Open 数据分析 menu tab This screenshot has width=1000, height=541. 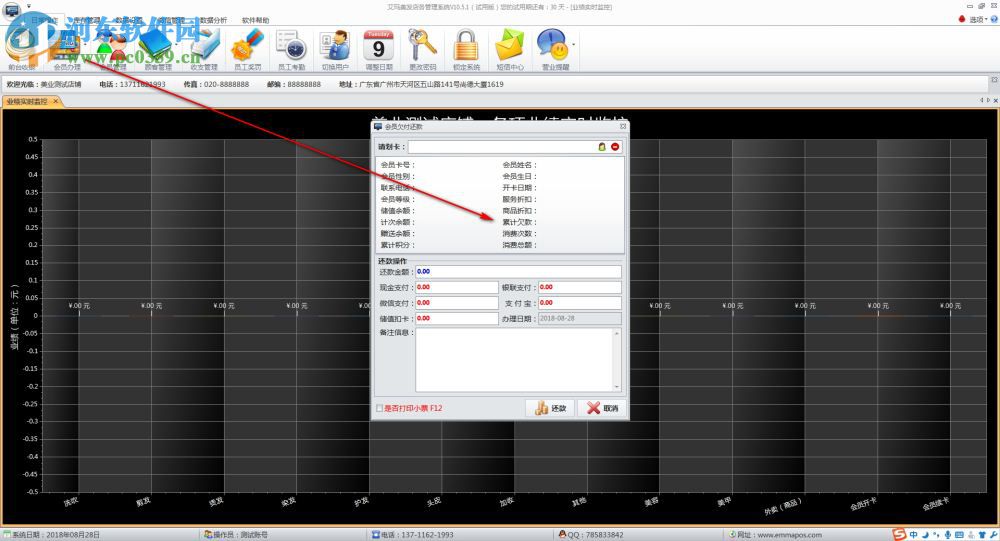click(213, 20)
